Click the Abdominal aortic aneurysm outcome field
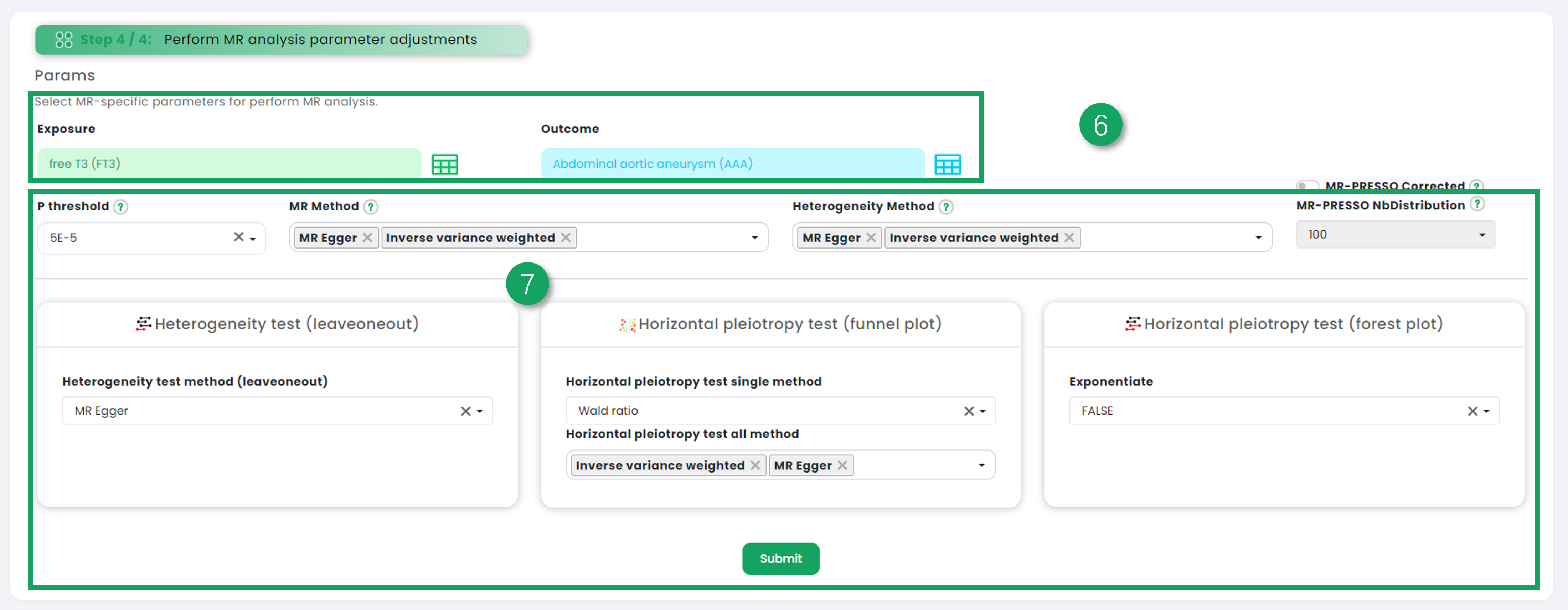This screenshot has width=1568, height=610. [732, 163]
